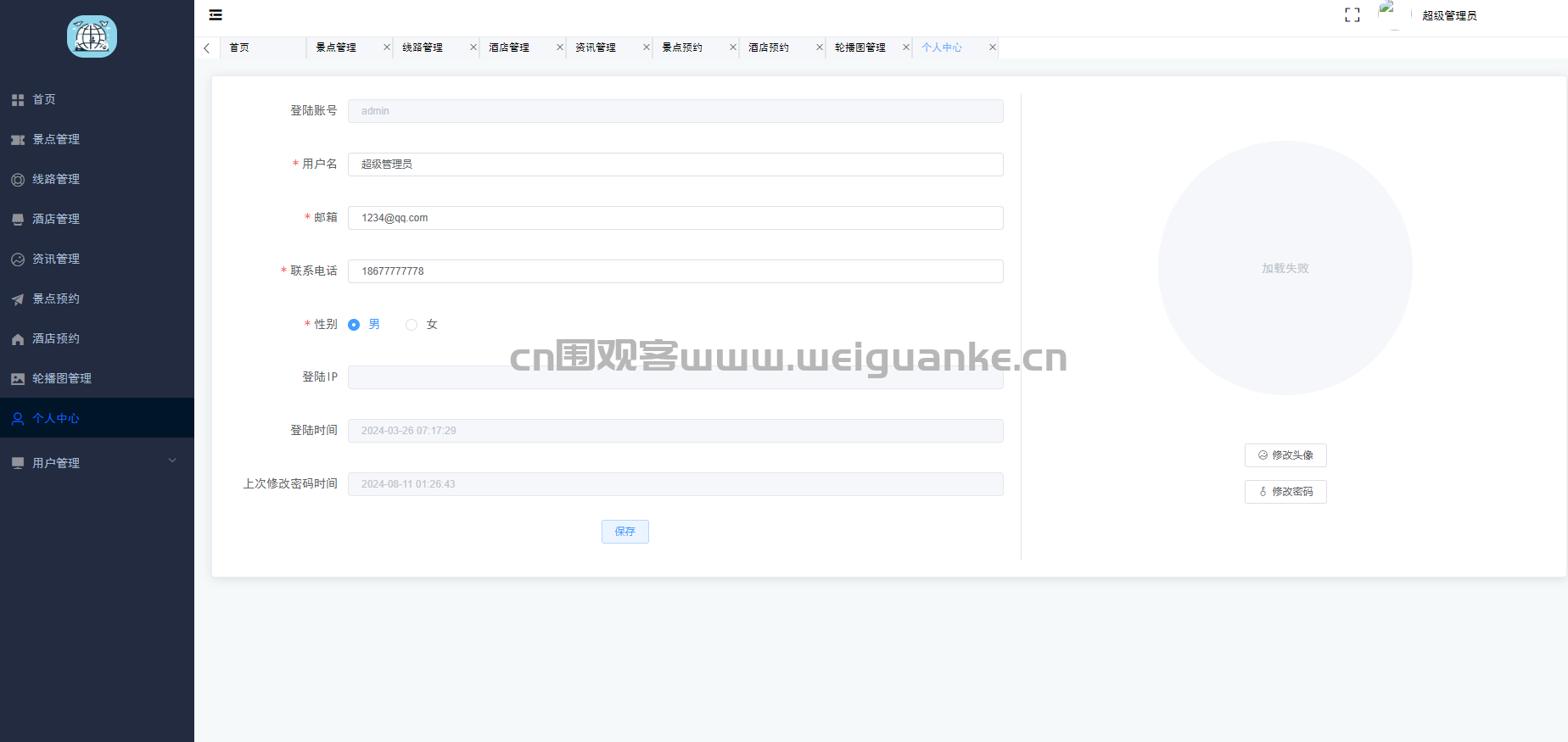Click the 景点管理 sidebar icon
Viewport: 1568px width, 742px height.
pos(18,140)
